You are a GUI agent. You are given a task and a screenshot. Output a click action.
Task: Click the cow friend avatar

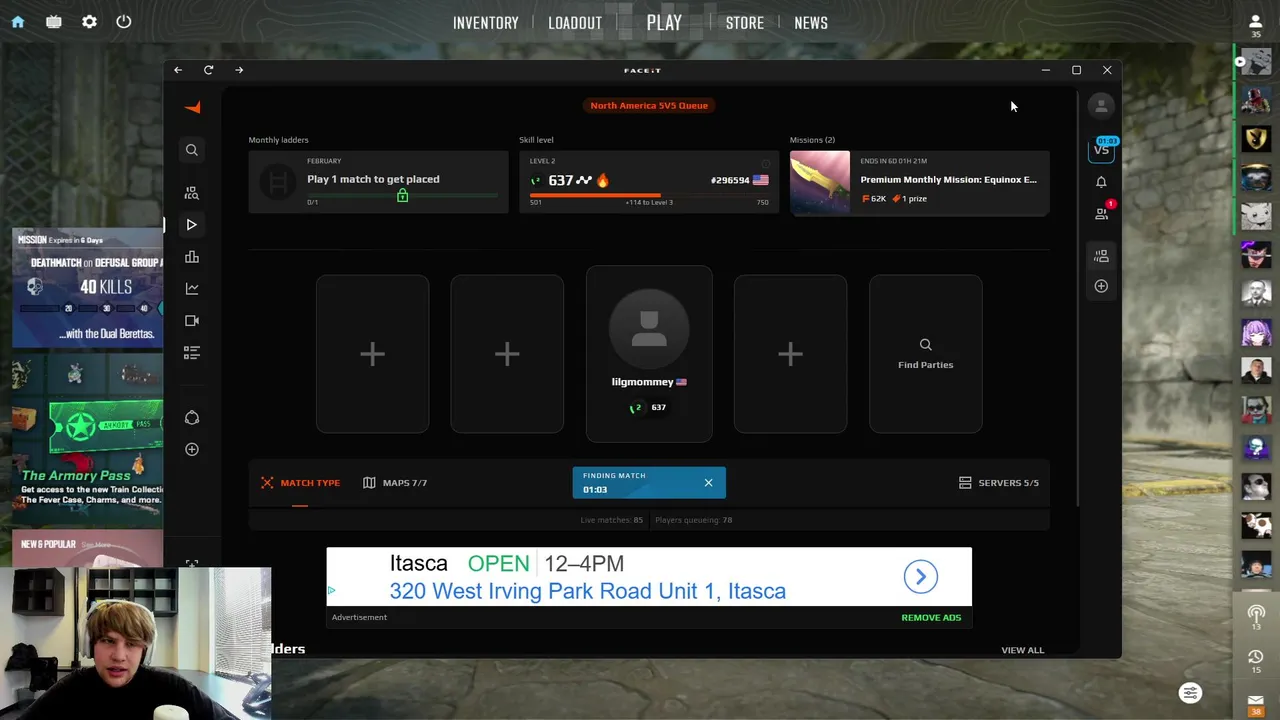pyautogui.click(x=1256, y=524)
